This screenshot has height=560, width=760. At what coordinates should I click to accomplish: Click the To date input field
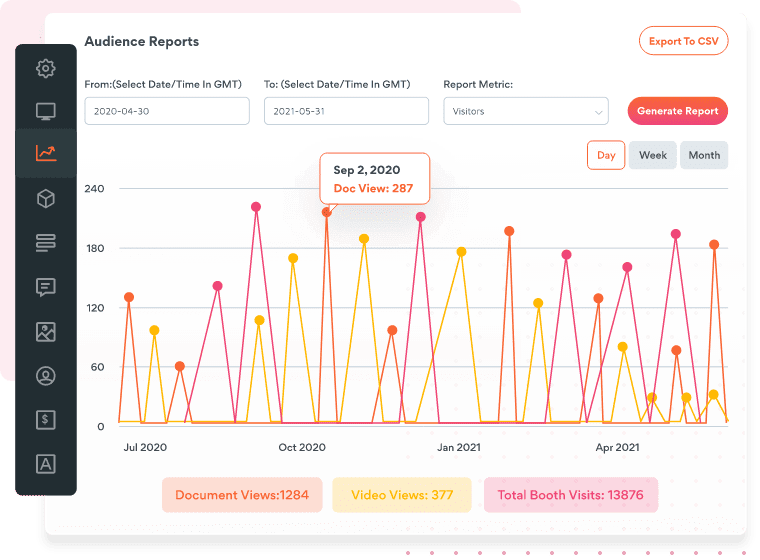tap(346, 111)
